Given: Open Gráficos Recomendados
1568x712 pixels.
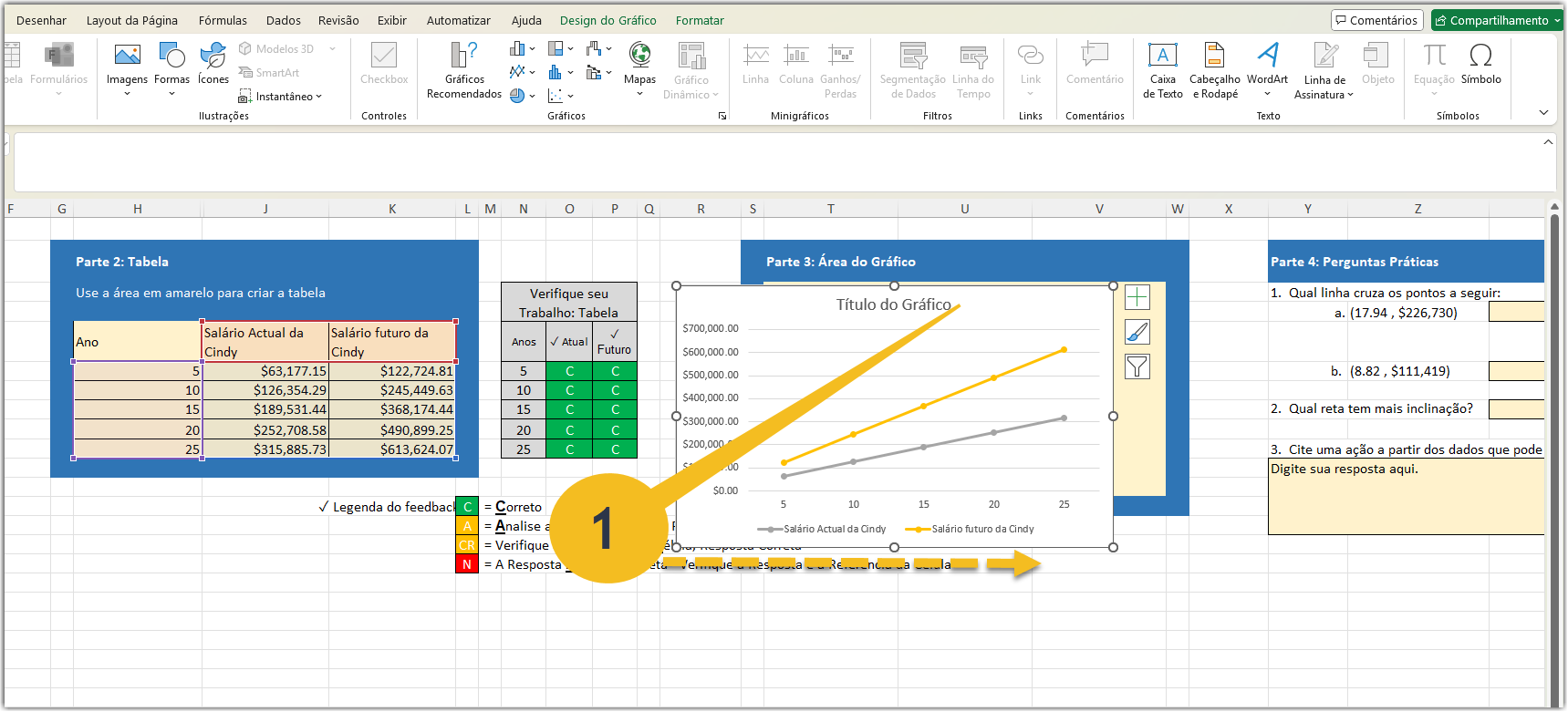Looking at the screenshot, I should click(x=464, y=70).
